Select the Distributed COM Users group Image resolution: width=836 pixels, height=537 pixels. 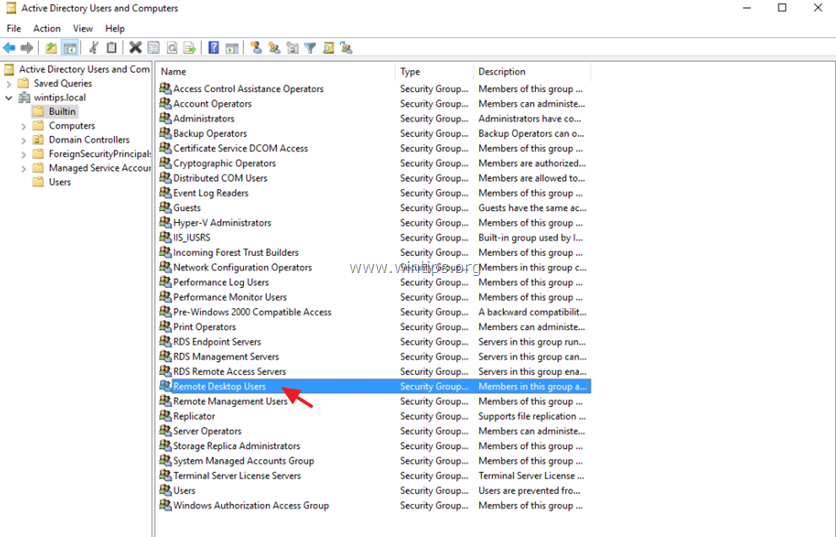(375, 178)
